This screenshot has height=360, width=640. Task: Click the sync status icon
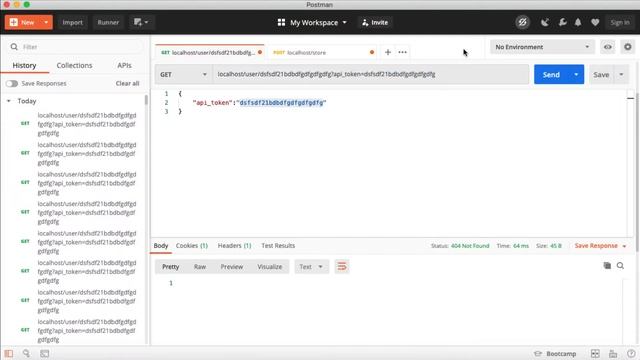(x=522, y=22)
